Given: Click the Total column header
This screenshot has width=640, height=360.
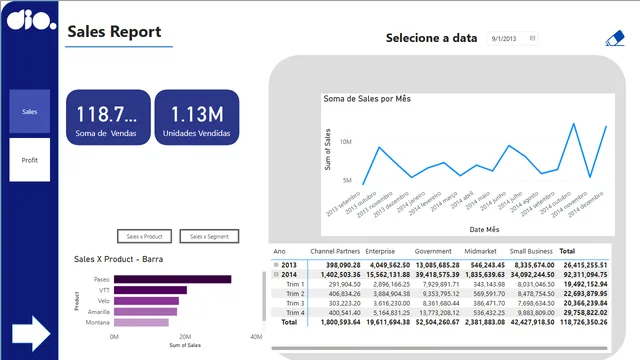Looking at the screenshot, I should [567, 251].
